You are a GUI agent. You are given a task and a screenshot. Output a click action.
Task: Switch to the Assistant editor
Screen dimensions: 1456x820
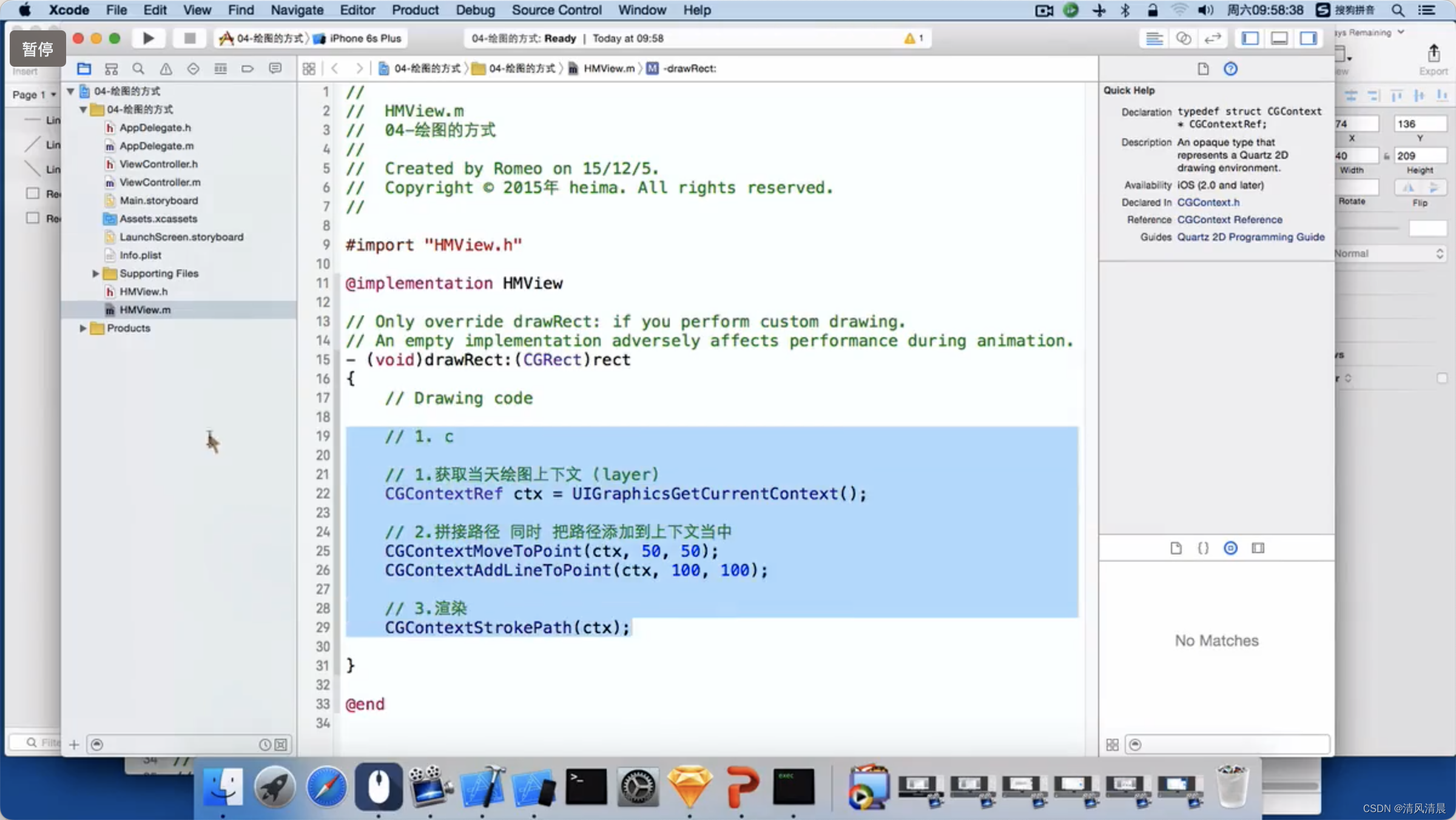pos(1183,38)
